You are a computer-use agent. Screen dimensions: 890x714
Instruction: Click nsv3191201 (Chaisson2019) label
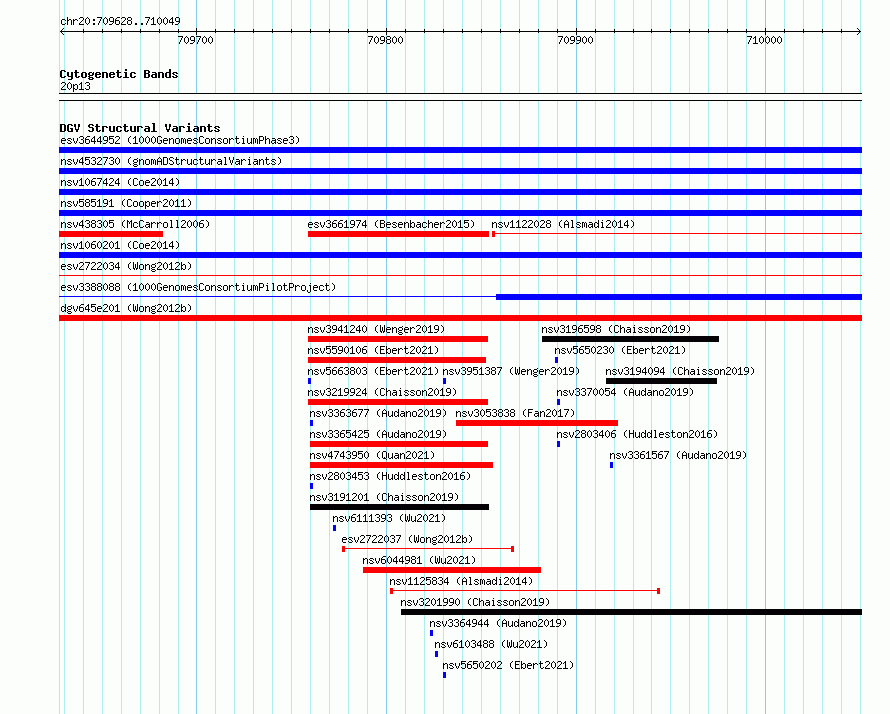click(385, 497)
